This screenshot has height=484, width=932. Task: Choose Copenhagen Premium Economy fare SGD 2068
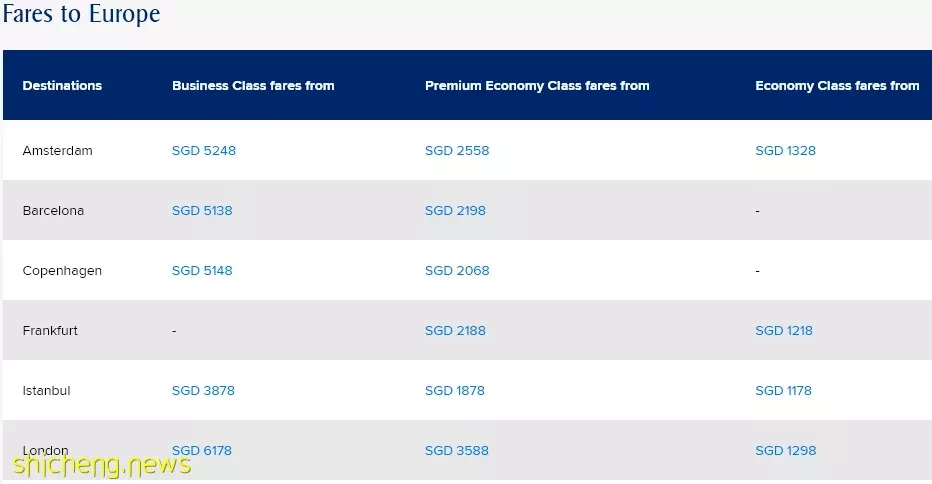457,271
